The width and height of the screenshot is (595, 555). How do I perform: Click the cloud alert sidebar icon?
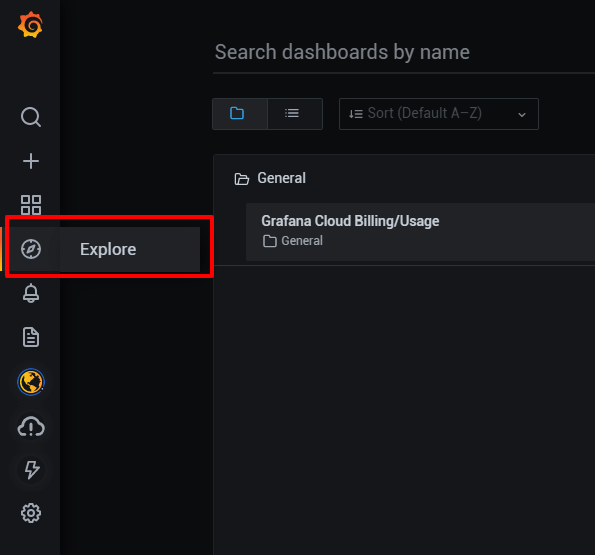click(x=31, y=427)
